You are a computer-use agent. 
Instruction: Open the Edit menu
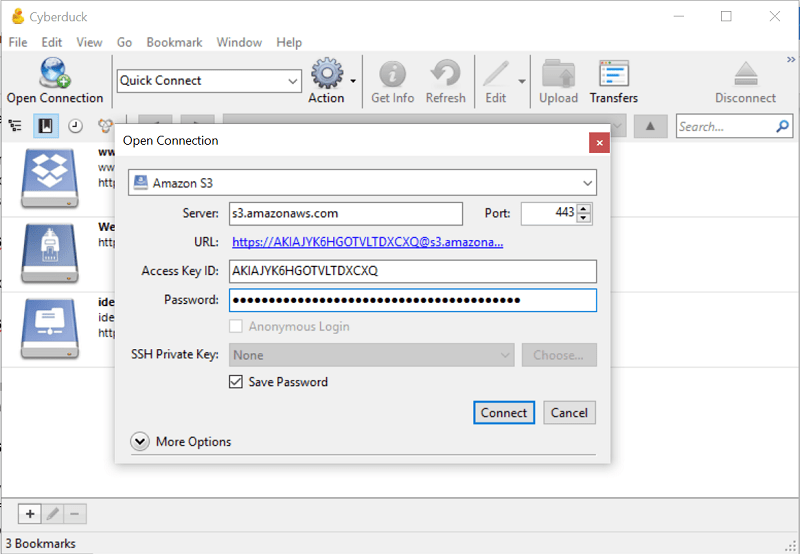52,42
